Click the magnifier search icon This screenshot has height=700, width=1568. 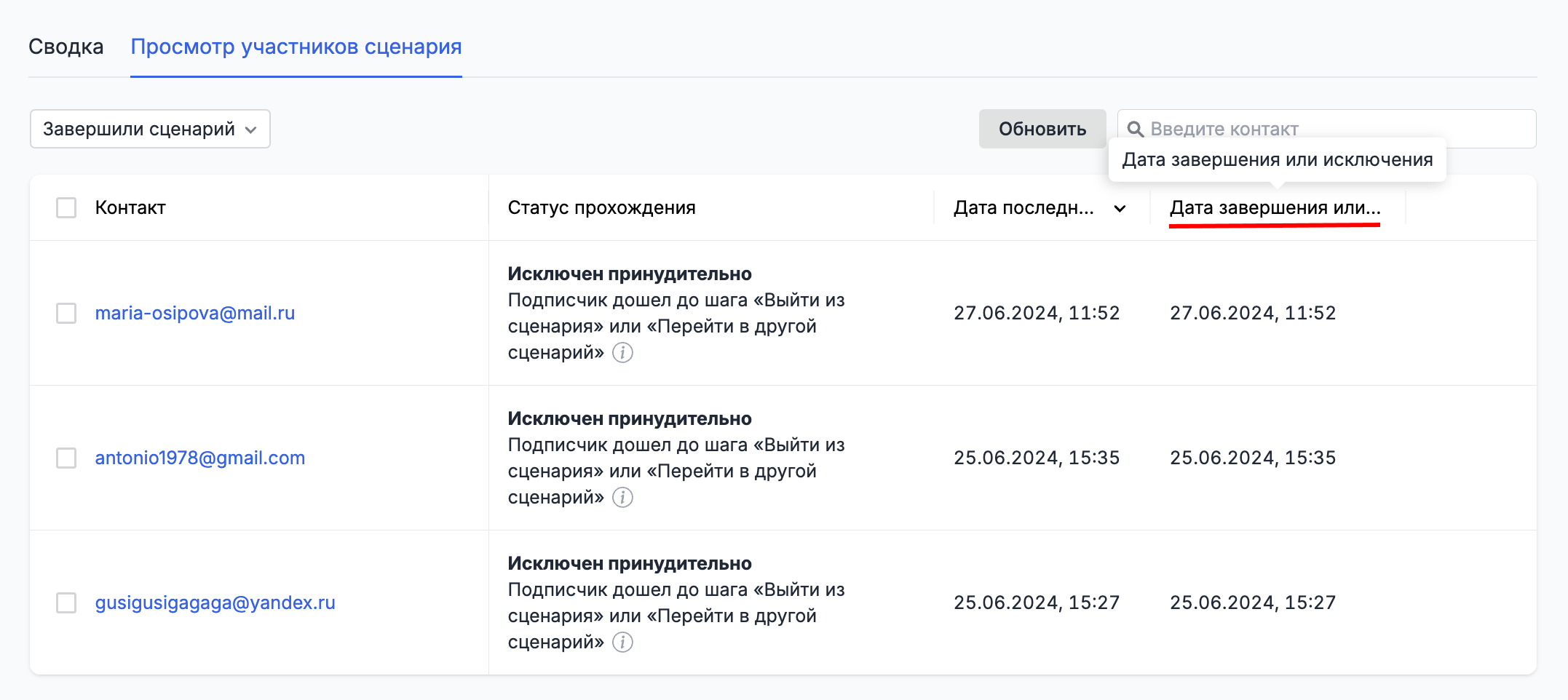pos(1135,130)
